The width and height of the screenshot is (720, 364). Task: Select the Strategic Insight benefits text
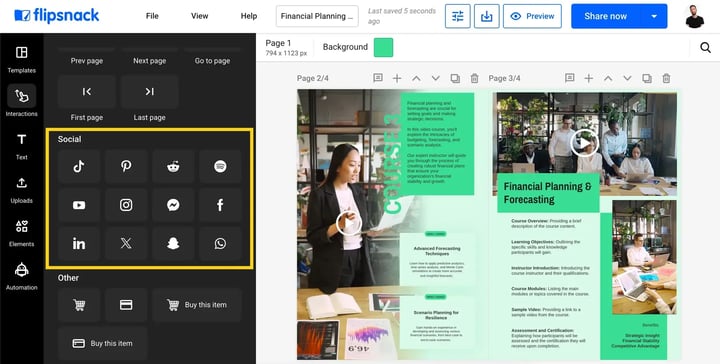point(637,341)
